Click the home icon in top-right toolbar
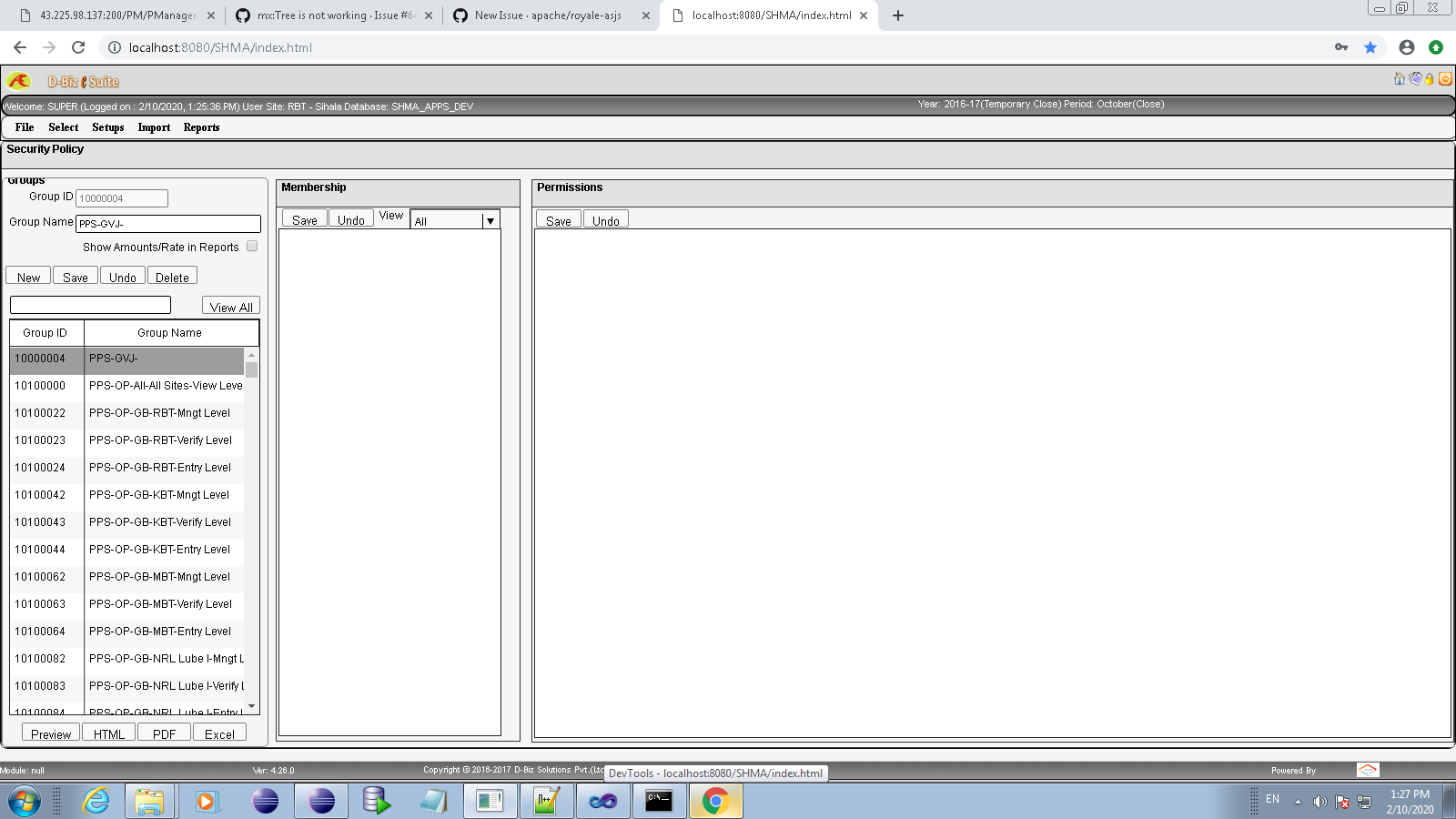 click(x=1399, y=79)
